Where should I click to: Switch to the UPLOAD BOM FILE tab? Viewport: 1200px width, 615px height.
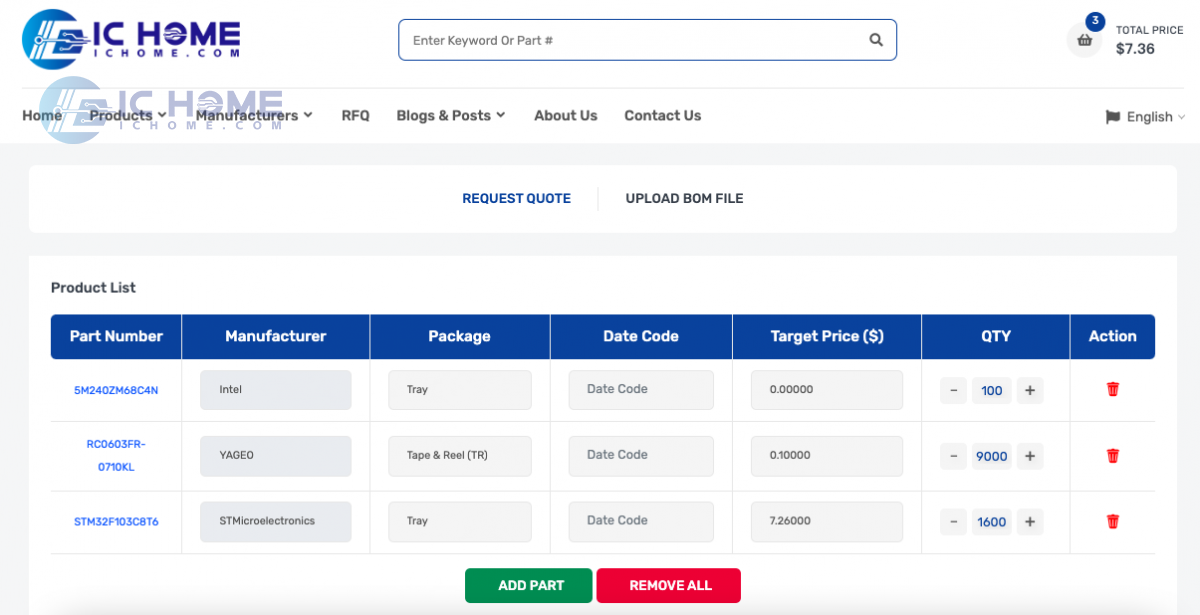(x=685, y=198)
